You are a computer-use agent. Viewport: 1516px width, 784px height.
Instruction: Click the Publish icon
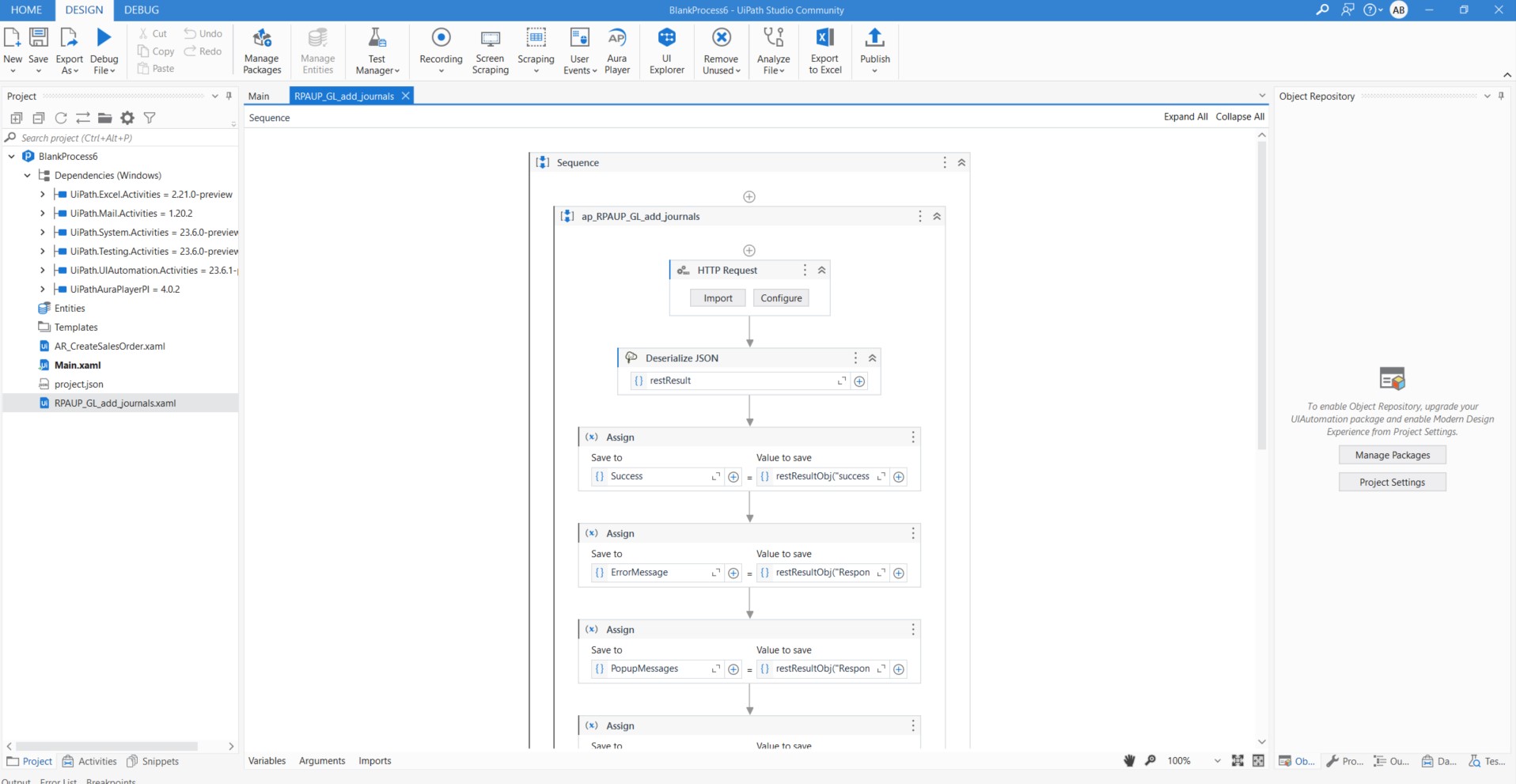874,38
